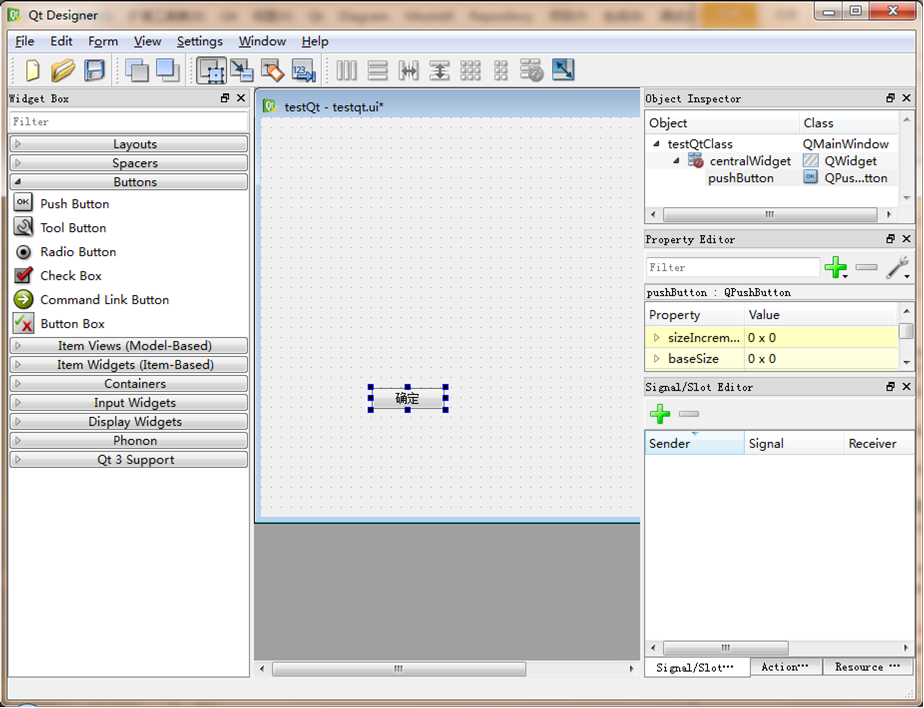Click the Property Editor vertical scrollbar handle

pos(905,332)
